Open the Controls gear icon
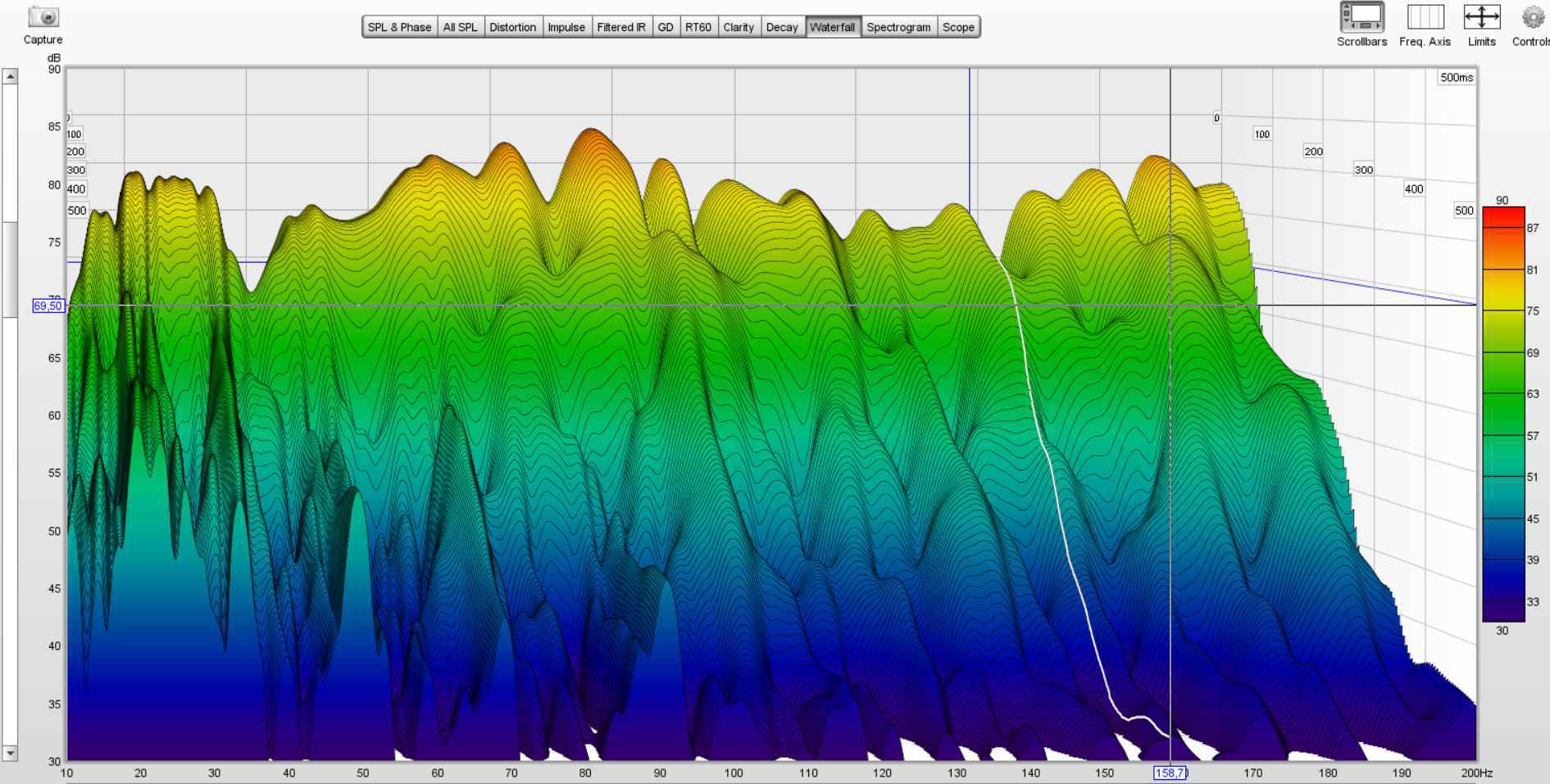 tap(1533, 18)
